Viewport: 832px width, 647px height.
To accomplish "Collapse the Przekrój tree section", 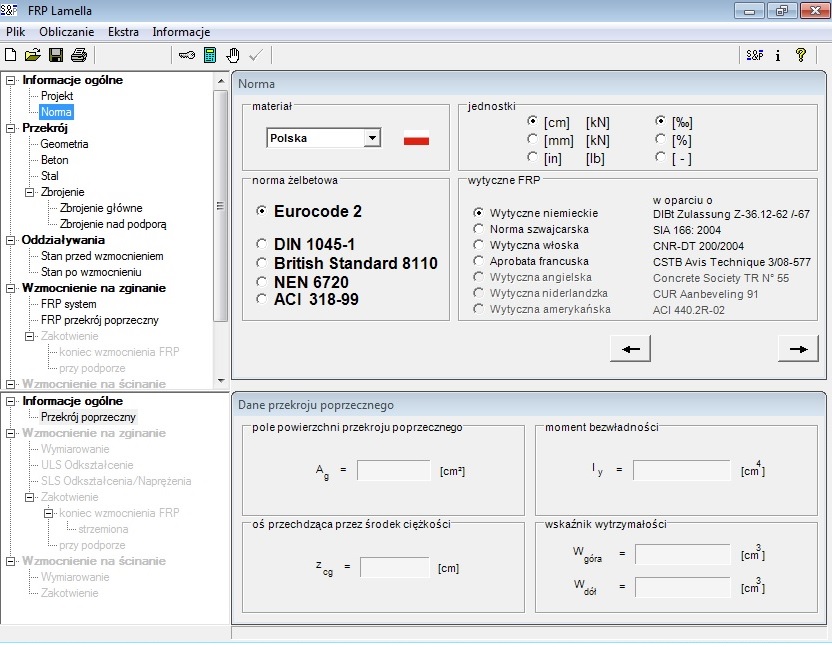I will pyautogui.click(x=11, y=128).
